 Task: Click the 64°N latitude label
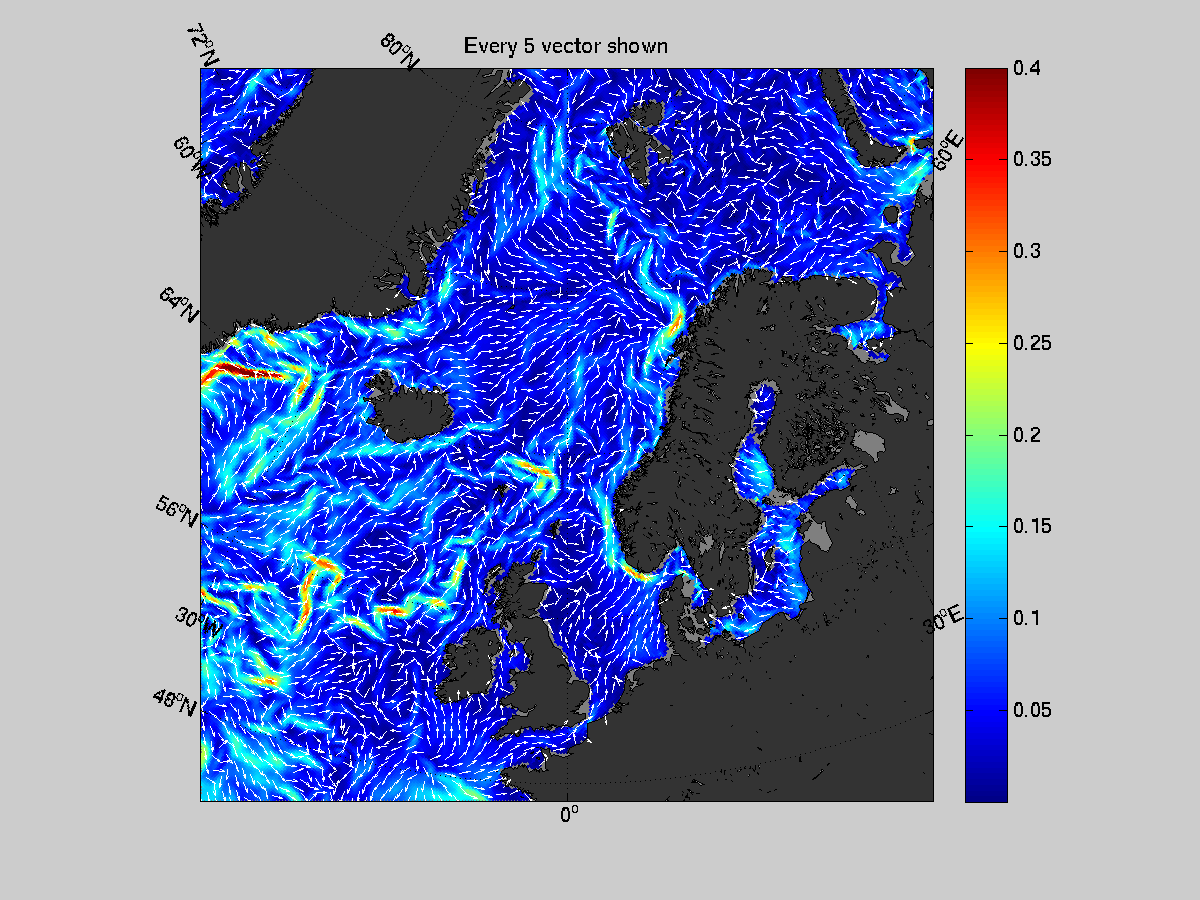tap(178, 304)
